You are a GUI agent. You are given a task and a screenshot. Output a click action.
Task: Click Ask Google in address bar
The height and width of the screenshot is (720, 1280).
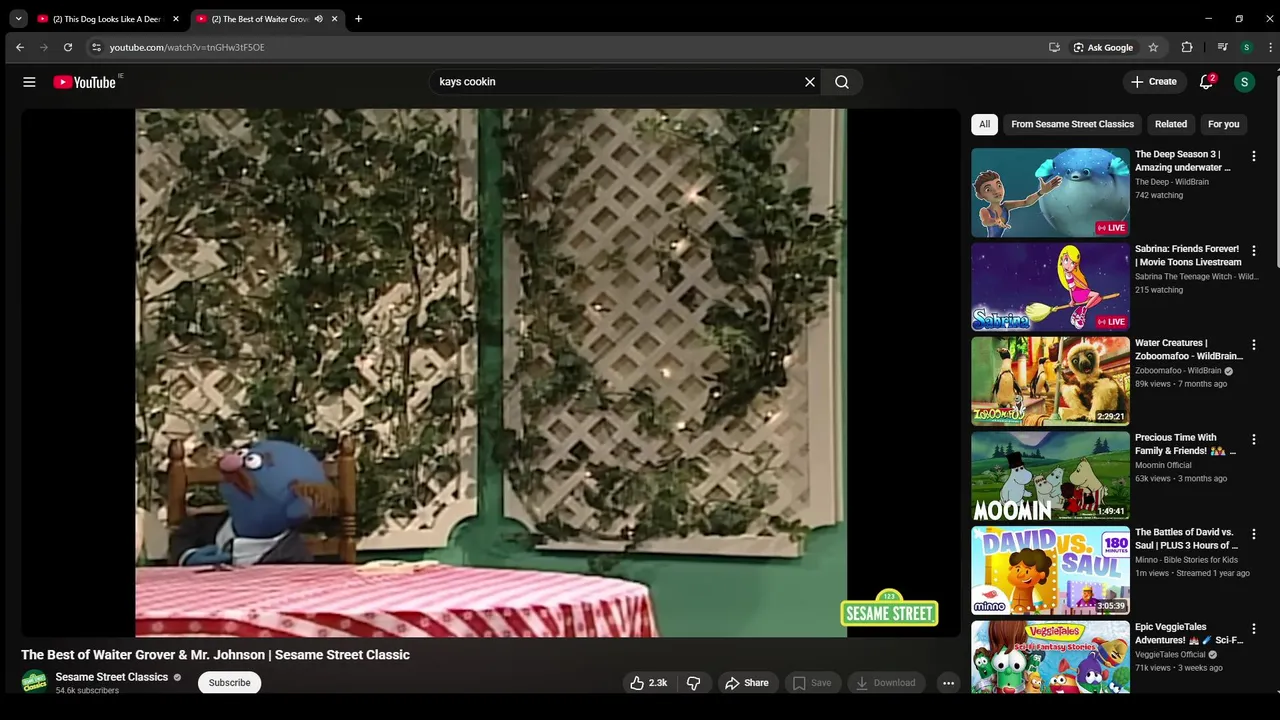(x=1103, y=47)
